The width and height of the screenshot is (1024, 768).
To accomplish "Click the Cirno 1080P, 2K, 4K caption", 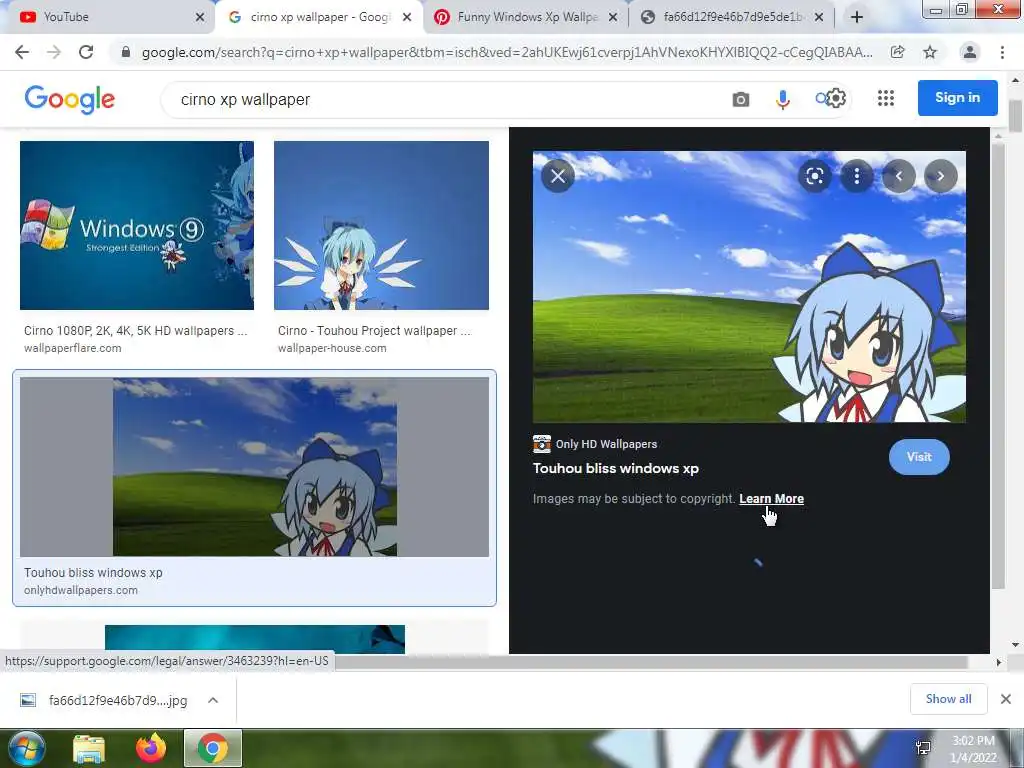I will tap(136, 330).
